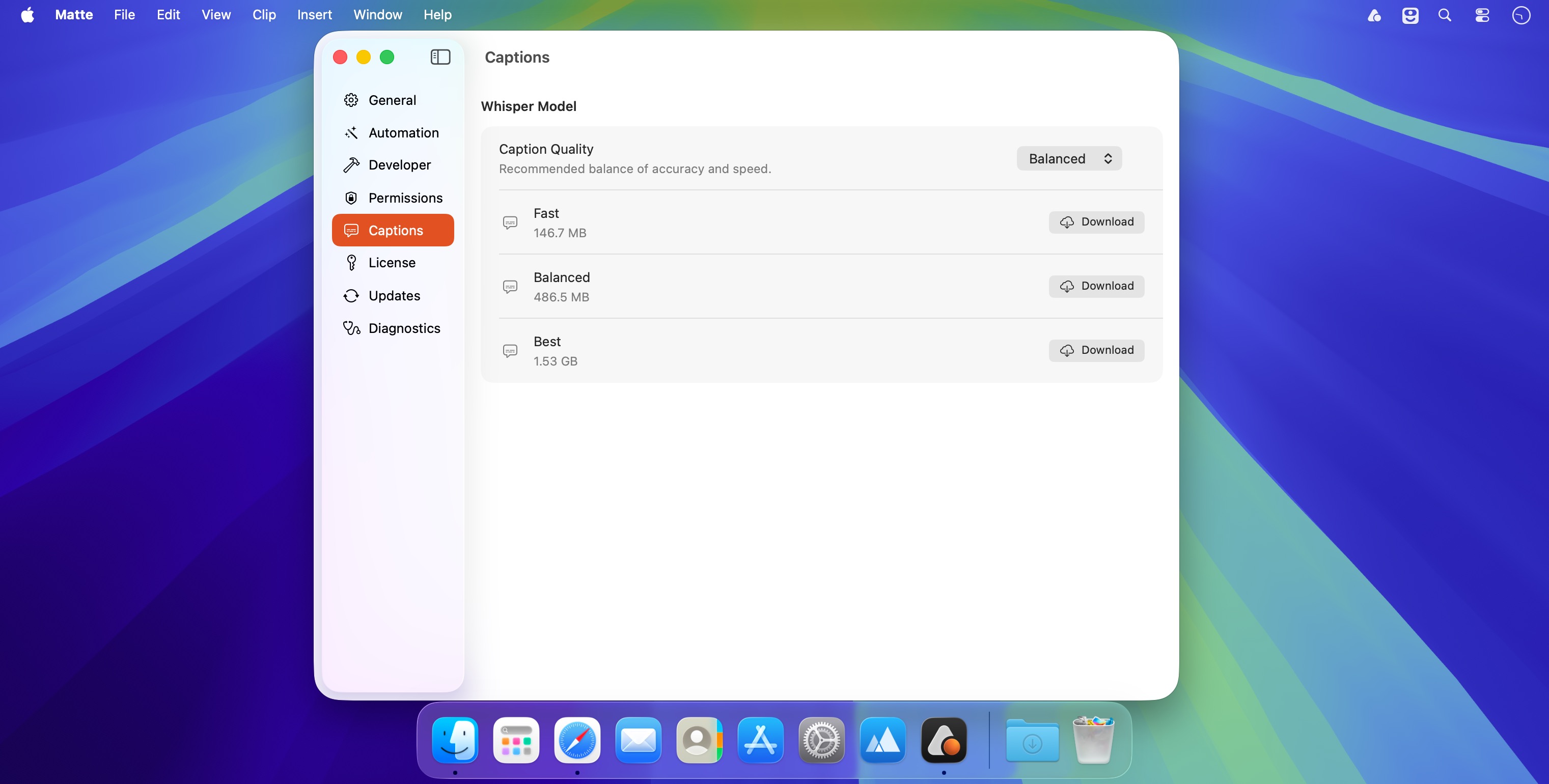1549x784 pixels.
Task: Click the Diagnostics stethoscope icon
Action: tap(351, 328)
